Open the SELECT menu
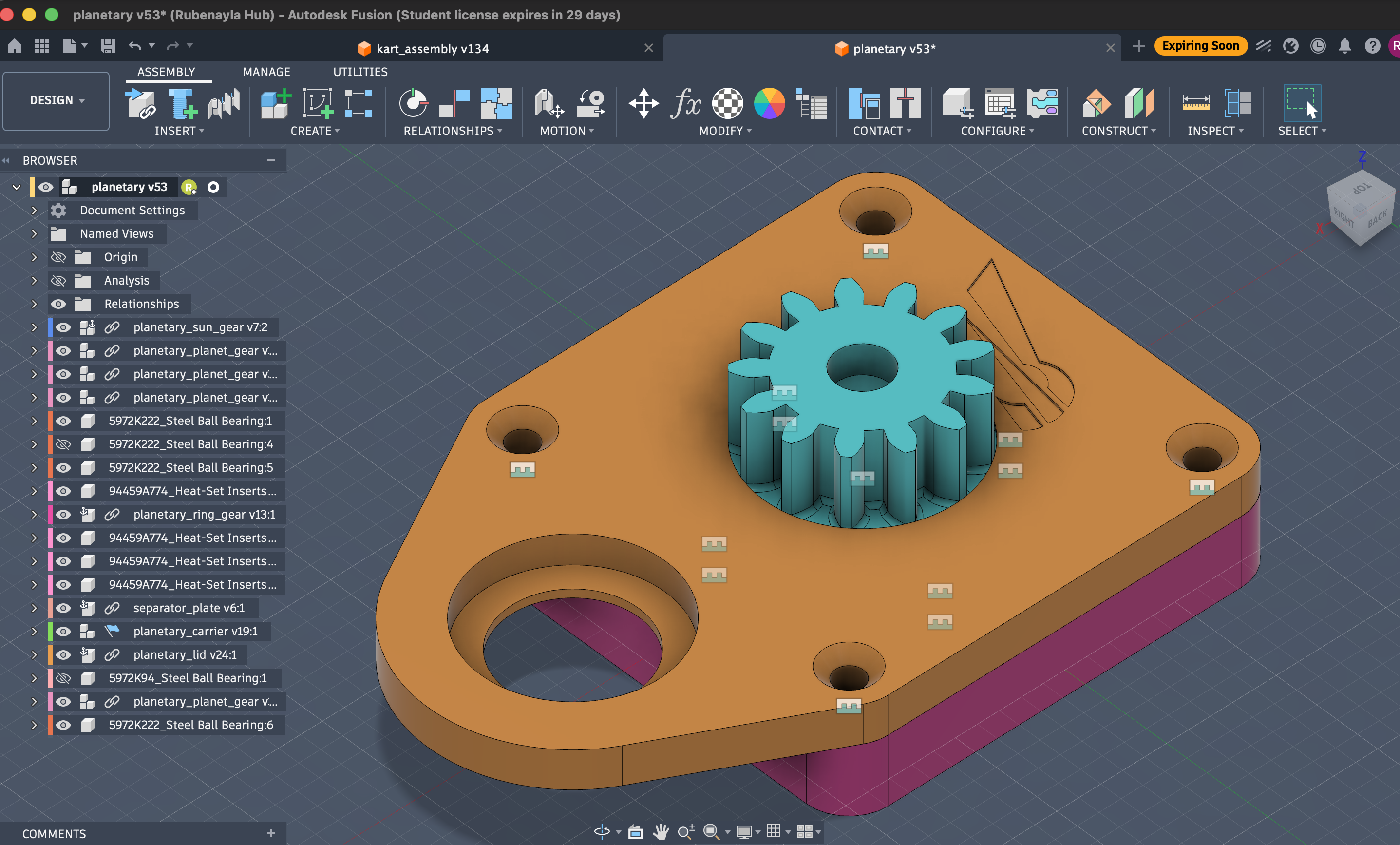 click(x=1302, y=131)
